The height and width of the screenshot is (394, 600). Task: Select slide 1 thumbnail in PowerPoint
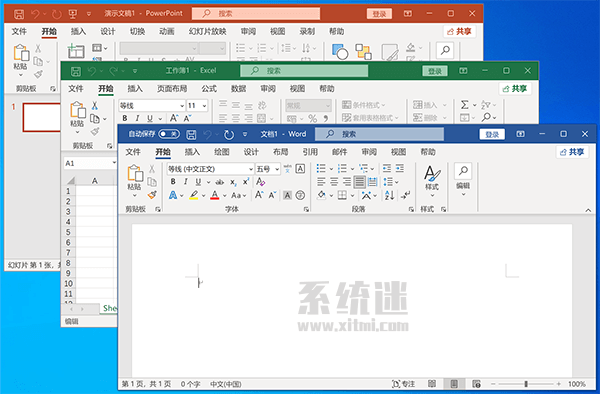42,117
